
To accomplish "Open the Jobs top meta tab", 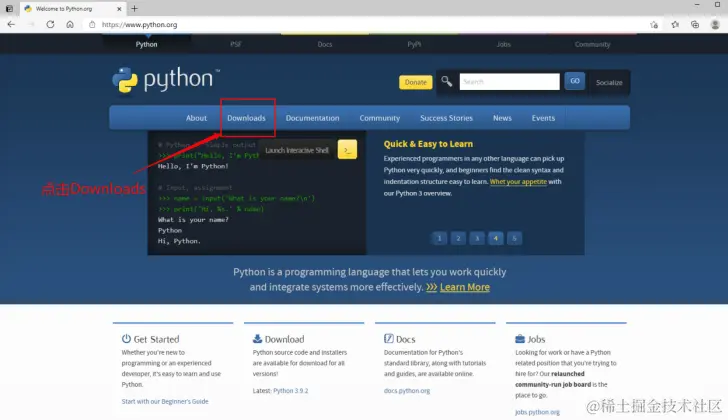I will click(503, 45).
